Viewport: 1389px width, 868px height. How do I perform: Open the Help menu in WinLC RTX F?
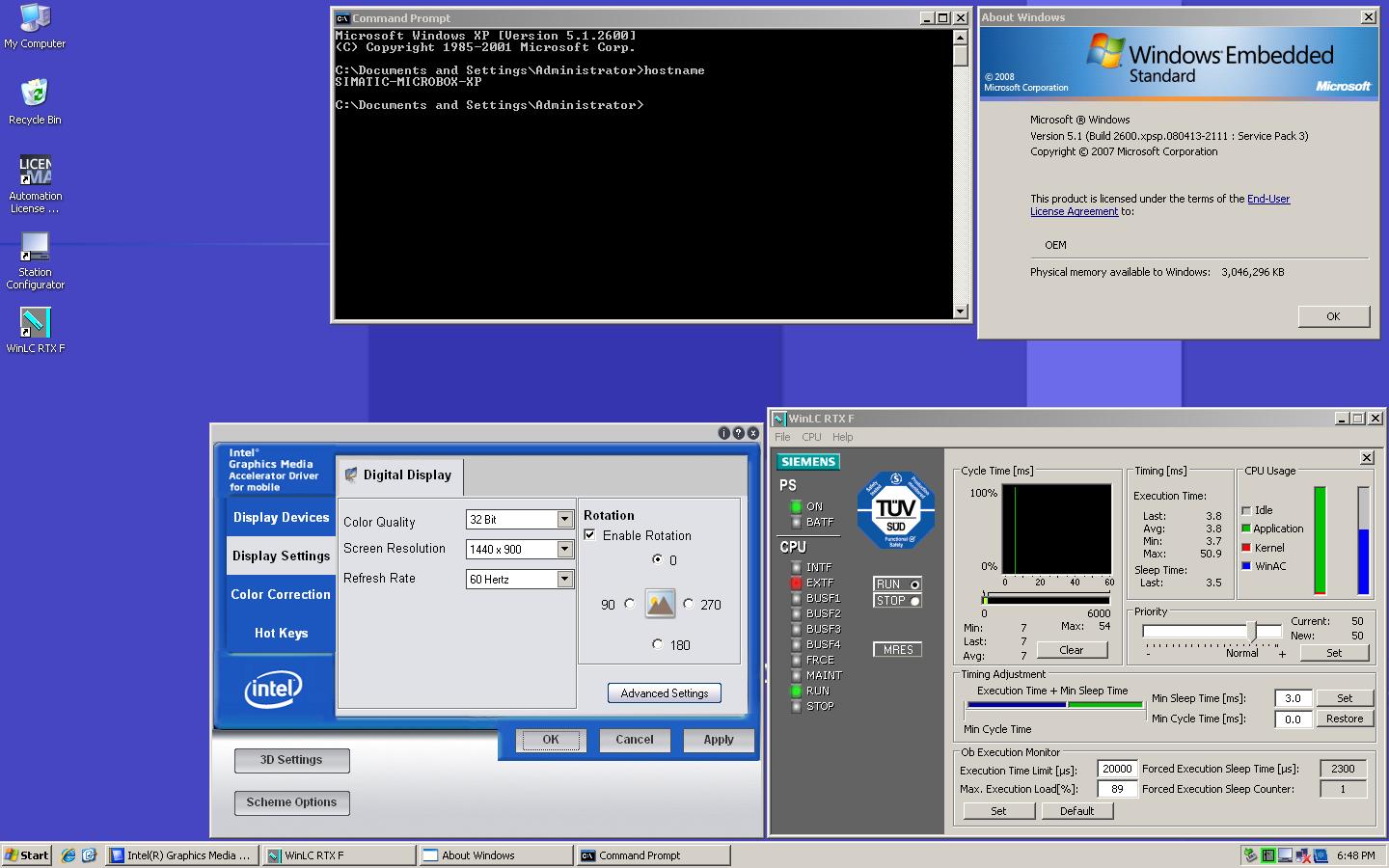point(843,437)
